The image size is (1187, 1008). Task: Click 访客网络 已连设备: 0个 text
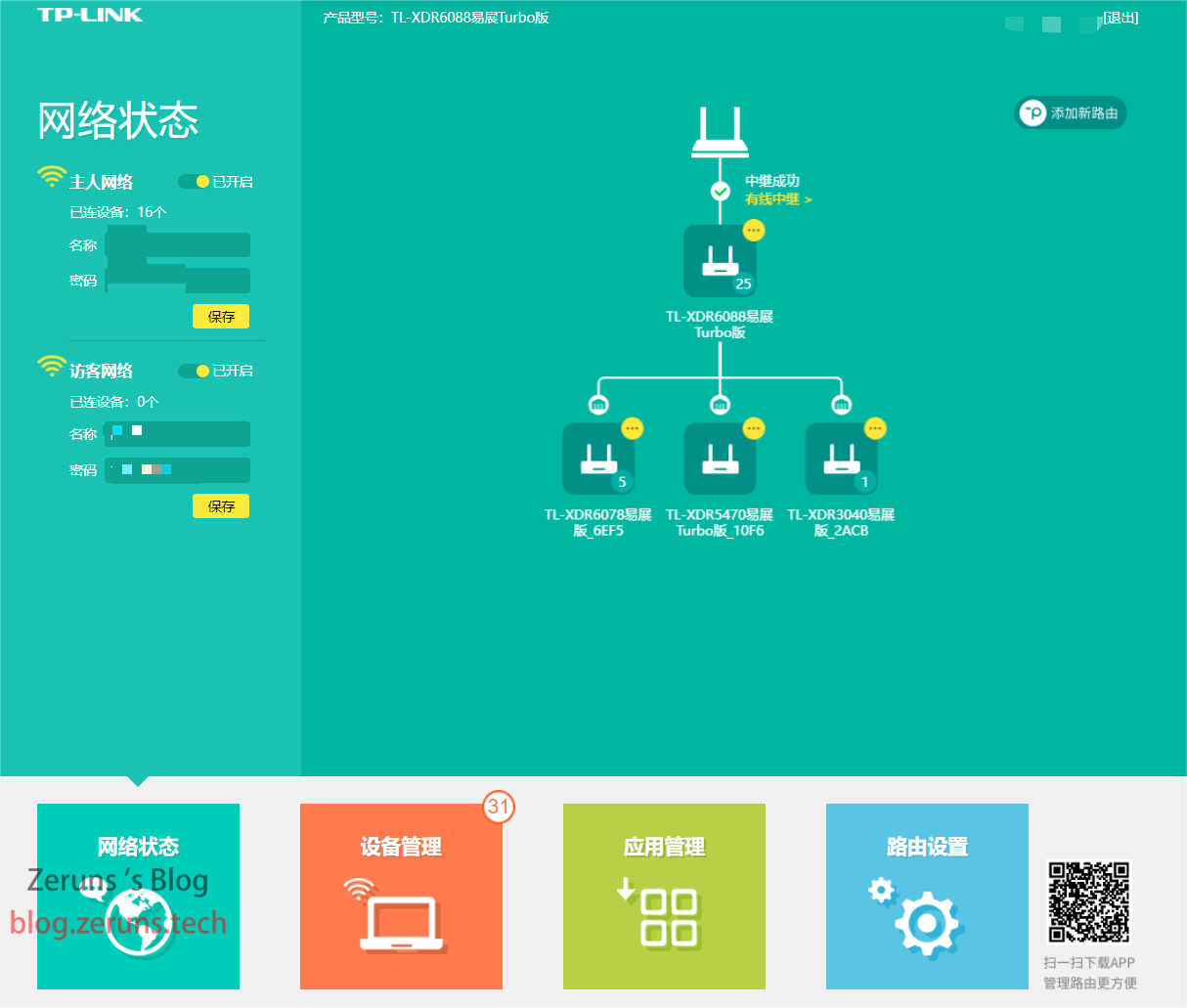point(113,402)
